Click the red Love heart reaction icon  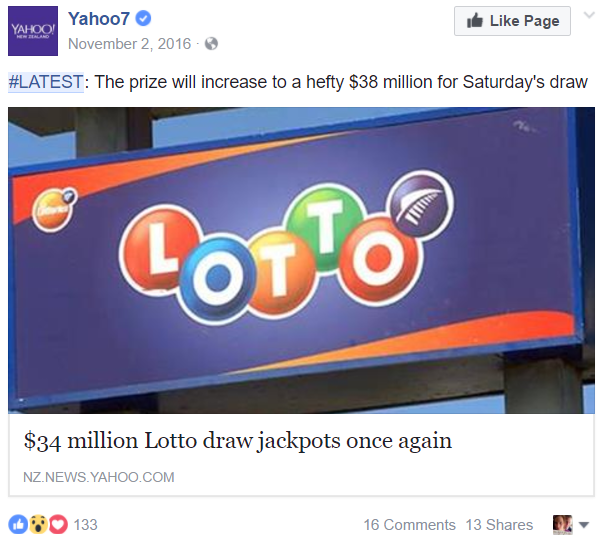[x=58, y=524]
